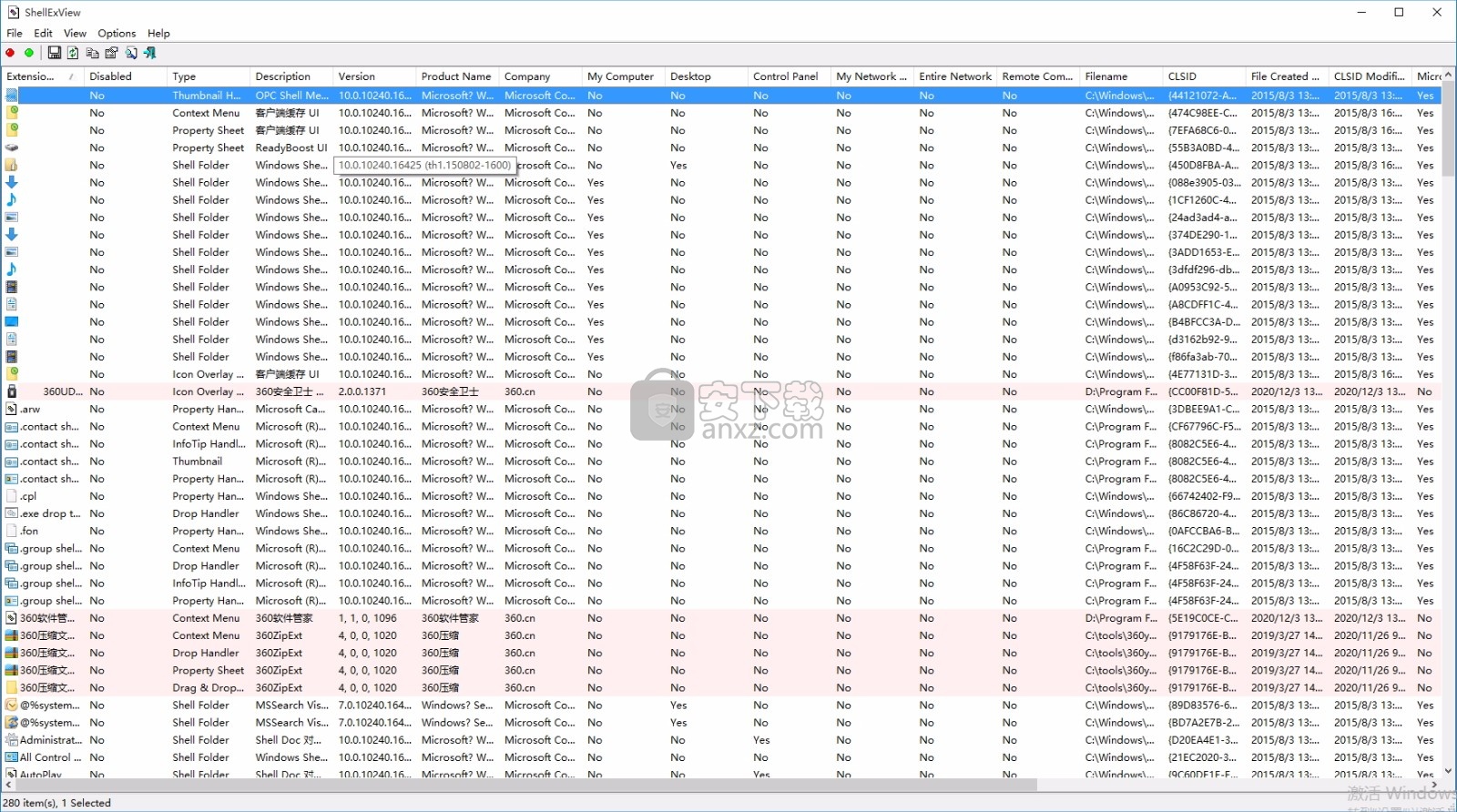Click horizontal scrollbar left arrow
The width and height of the screenshot is (1457, 812).
pos(8,785)
